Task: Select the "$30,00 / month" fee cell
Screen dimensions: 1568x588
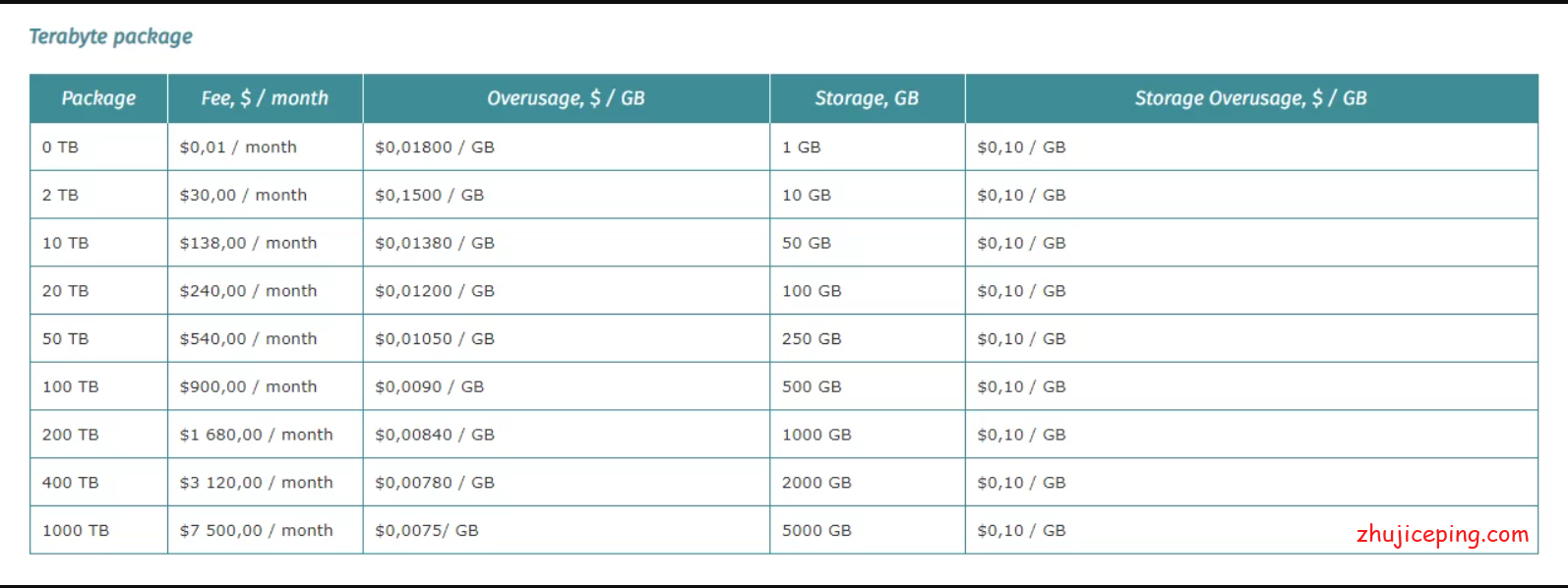Action: [243, 195]
